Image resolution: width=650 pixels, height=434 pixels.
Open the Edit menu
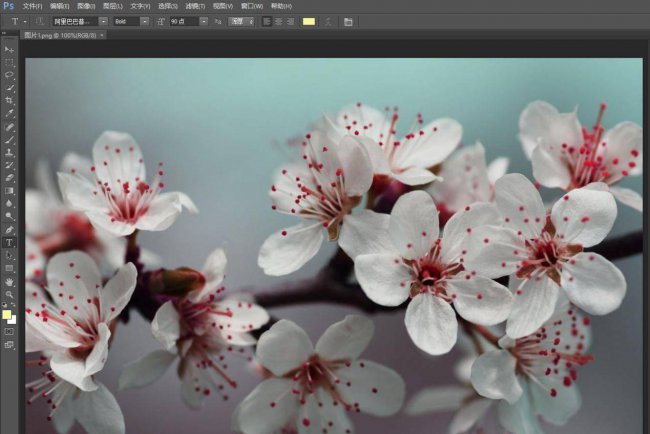60,6
